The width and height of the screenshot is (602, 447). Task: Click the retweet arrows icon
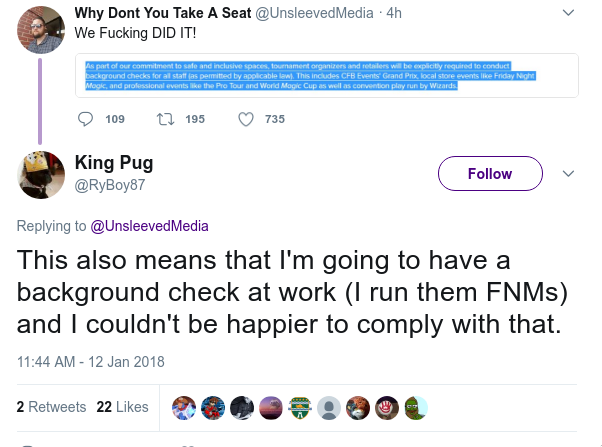166,119
